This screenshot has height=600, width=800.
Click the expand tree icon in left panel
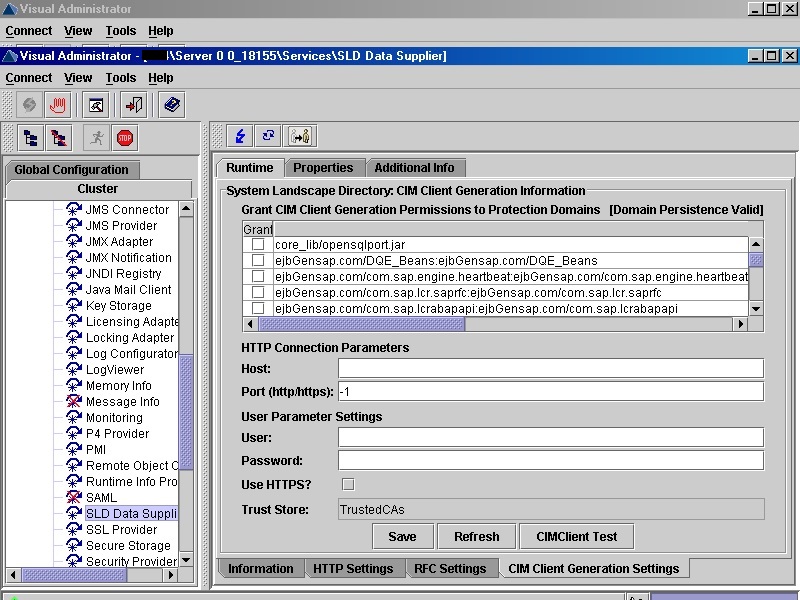coord(31,138)
